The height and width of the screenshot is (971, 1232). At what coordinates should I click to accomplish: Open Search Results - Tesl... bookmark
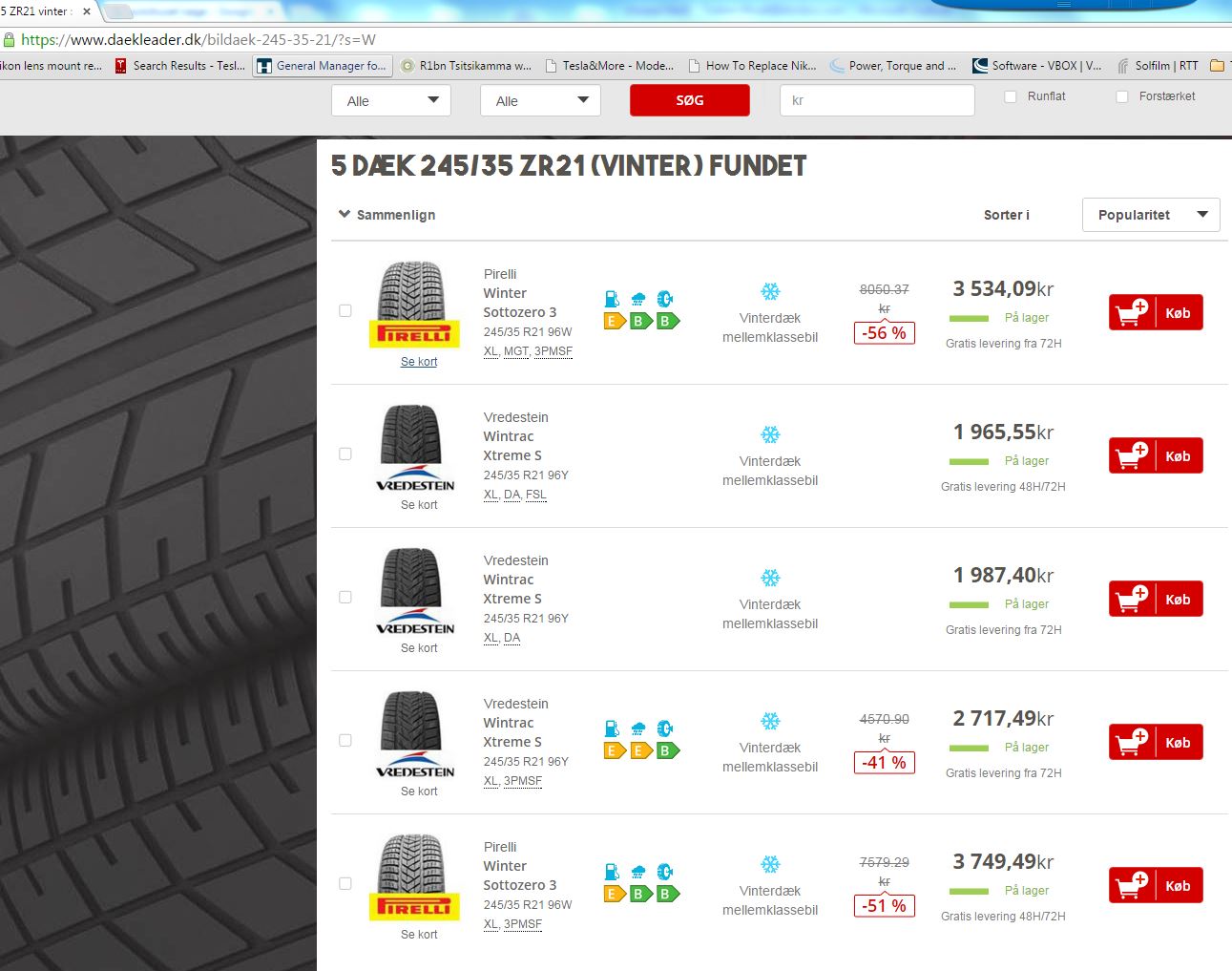coord(179,66)
